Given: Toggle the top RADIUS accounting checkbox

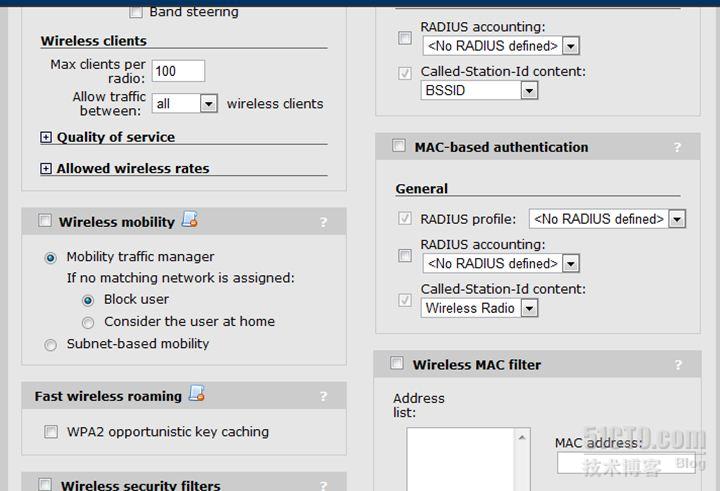Looking at the screenshot, I should pos(405,38).
